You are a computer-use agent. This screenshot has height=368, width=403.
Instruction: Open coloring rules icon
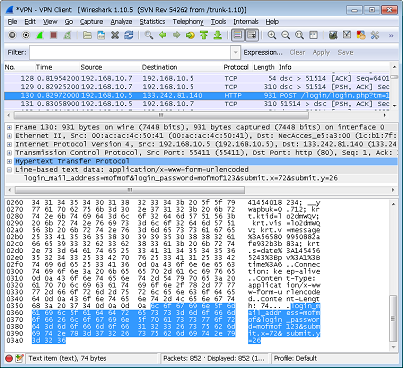pos(361,35)
